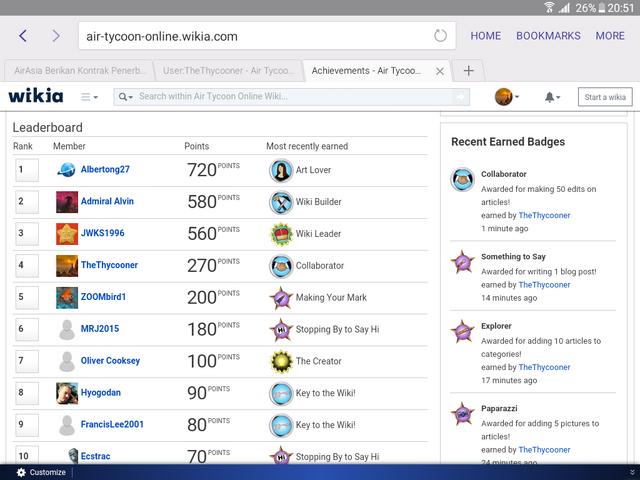
Task: Click the '720' points value
Action: (202, 170)
